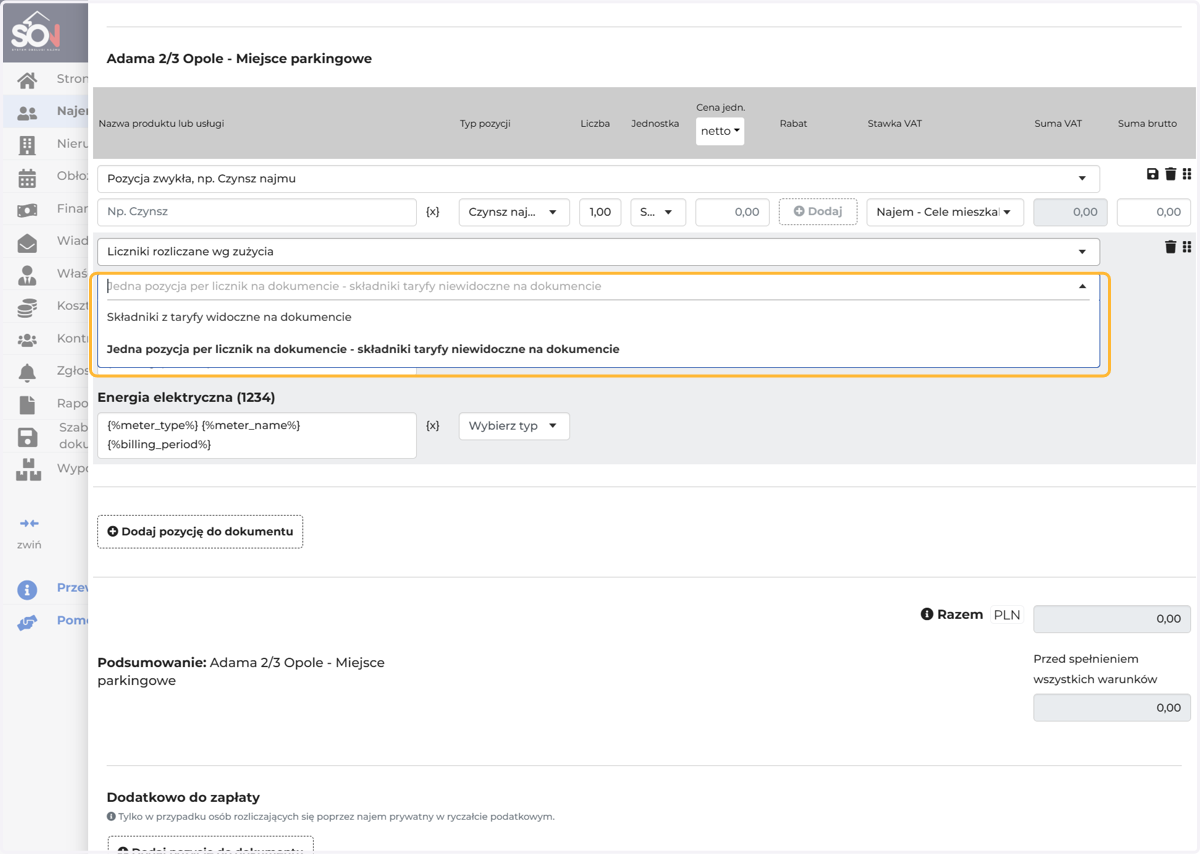The width and height of the screenshot is (1200, 854).
Task: Click the greyed Suma VAT field
Action: tap(1070, 212)
